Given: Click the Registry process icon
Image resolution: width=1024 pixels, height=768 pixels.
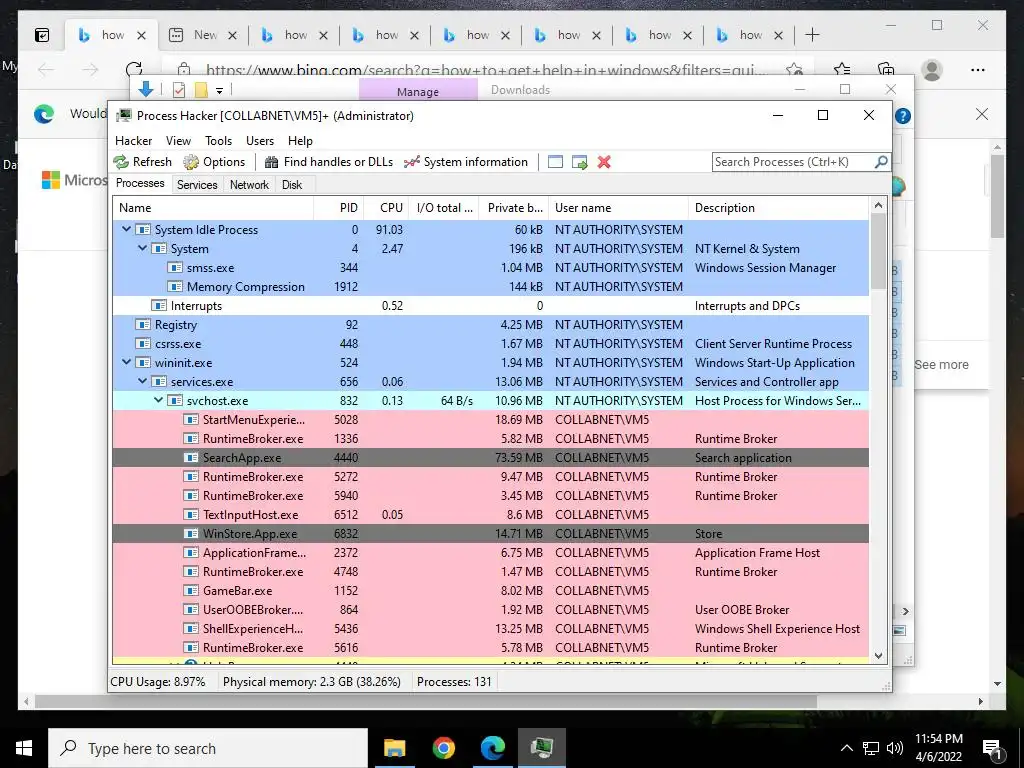Looking at the screenshot, I should click(x=142, y=325).
